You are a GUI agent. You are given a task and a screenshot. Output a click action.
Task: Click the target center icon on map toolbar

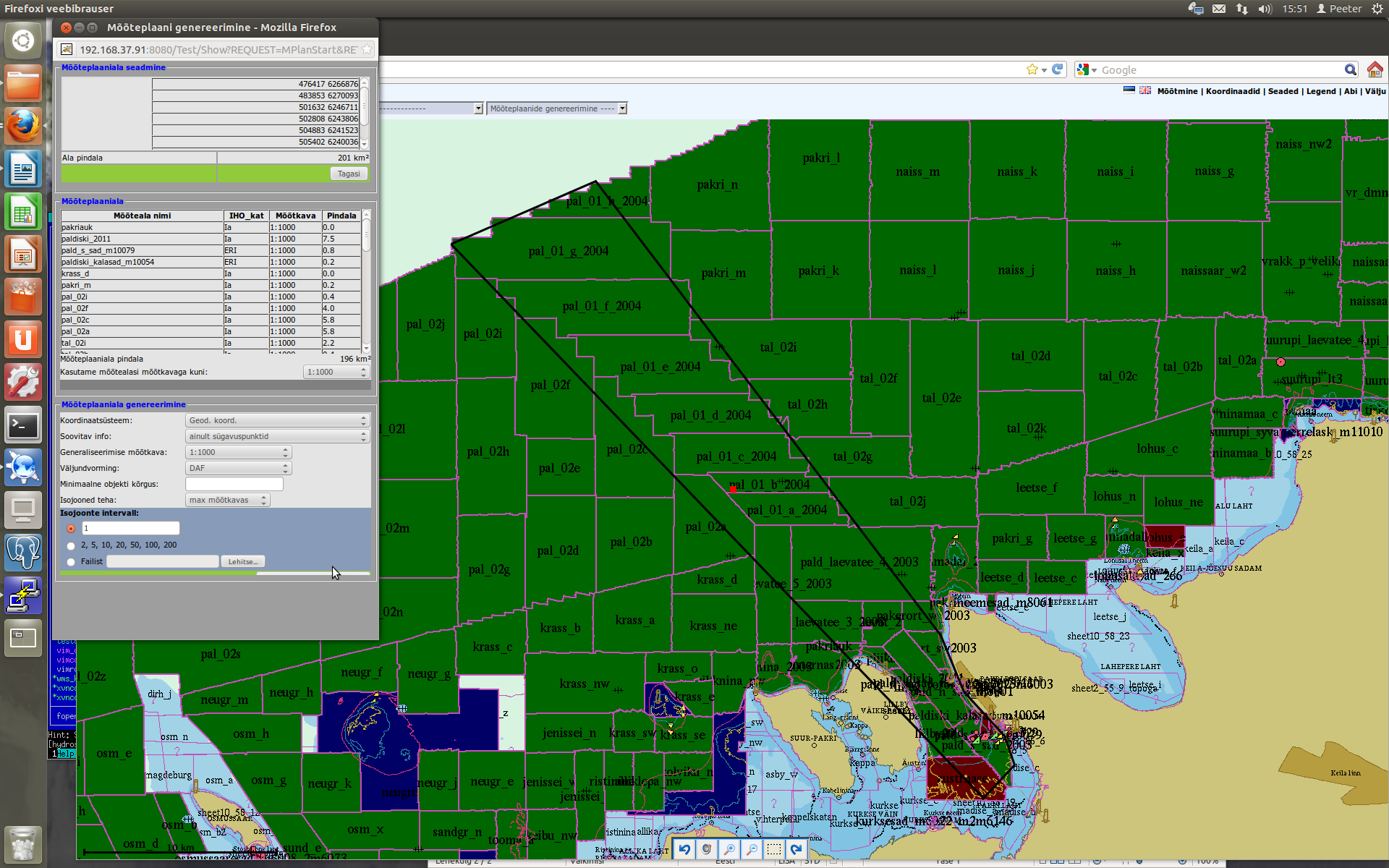[x=707, y=849]
